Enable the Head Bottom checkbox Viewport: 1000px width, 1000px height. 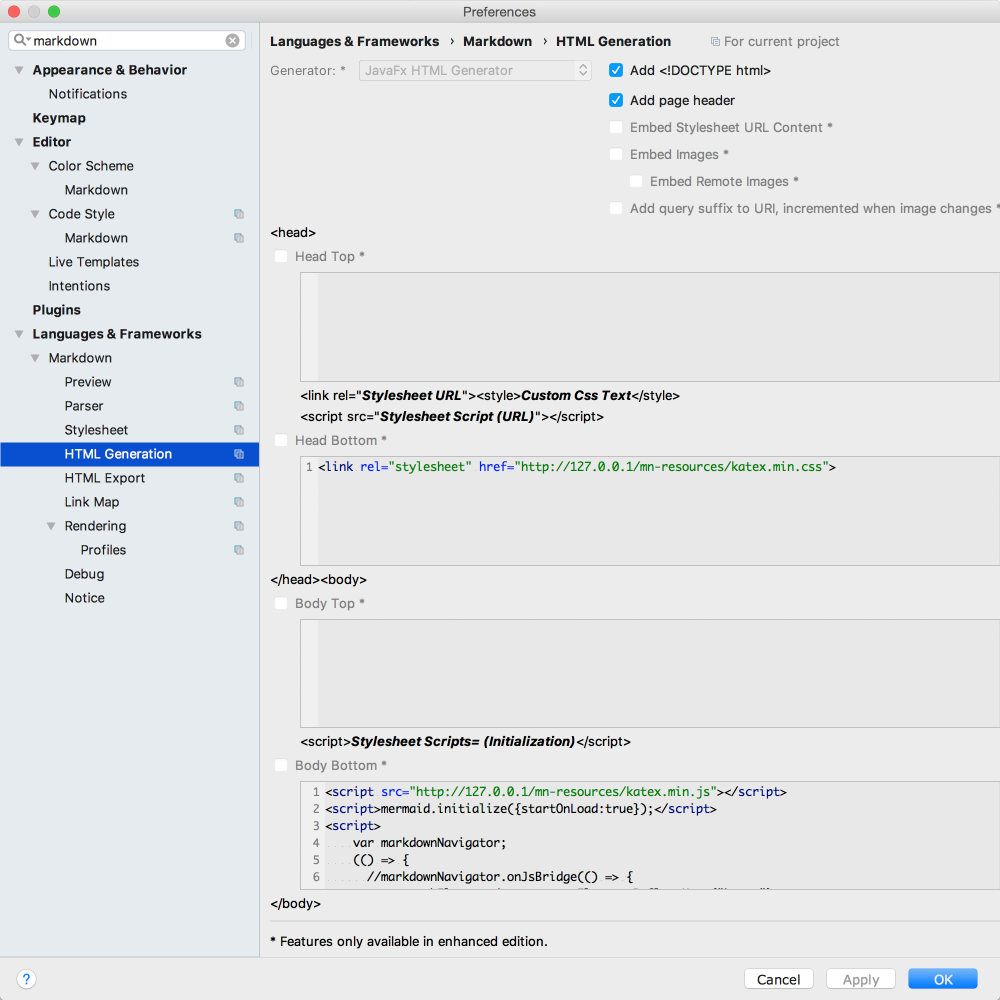(281, 440)
